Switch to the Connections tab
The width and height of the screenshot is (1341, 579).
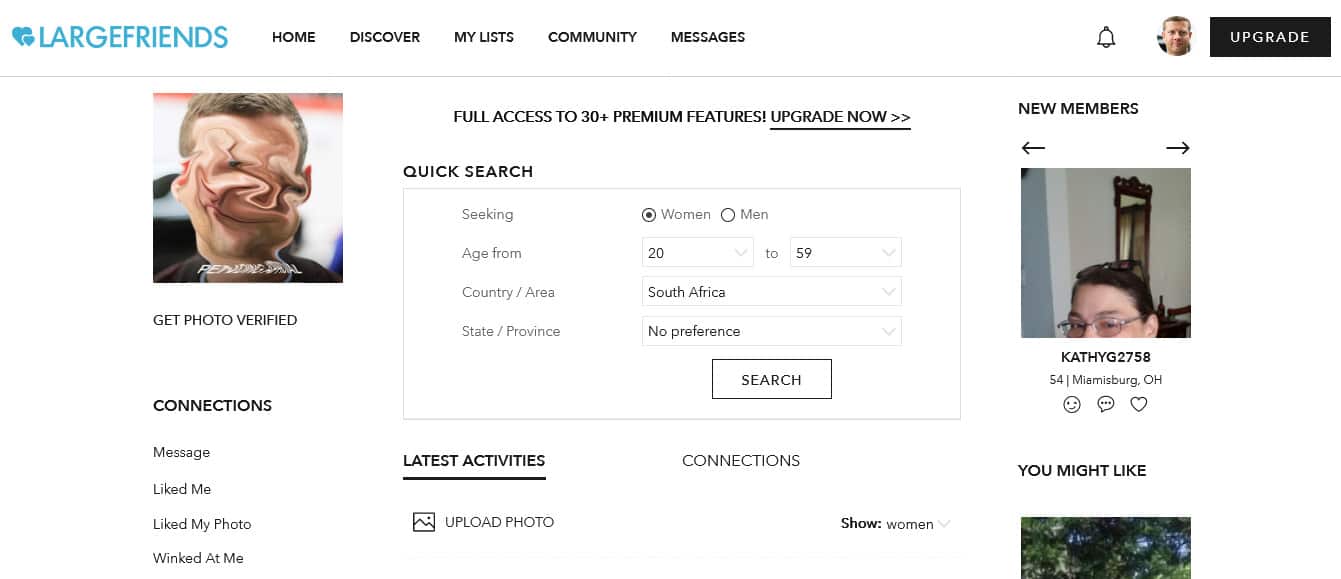point(741,461)
